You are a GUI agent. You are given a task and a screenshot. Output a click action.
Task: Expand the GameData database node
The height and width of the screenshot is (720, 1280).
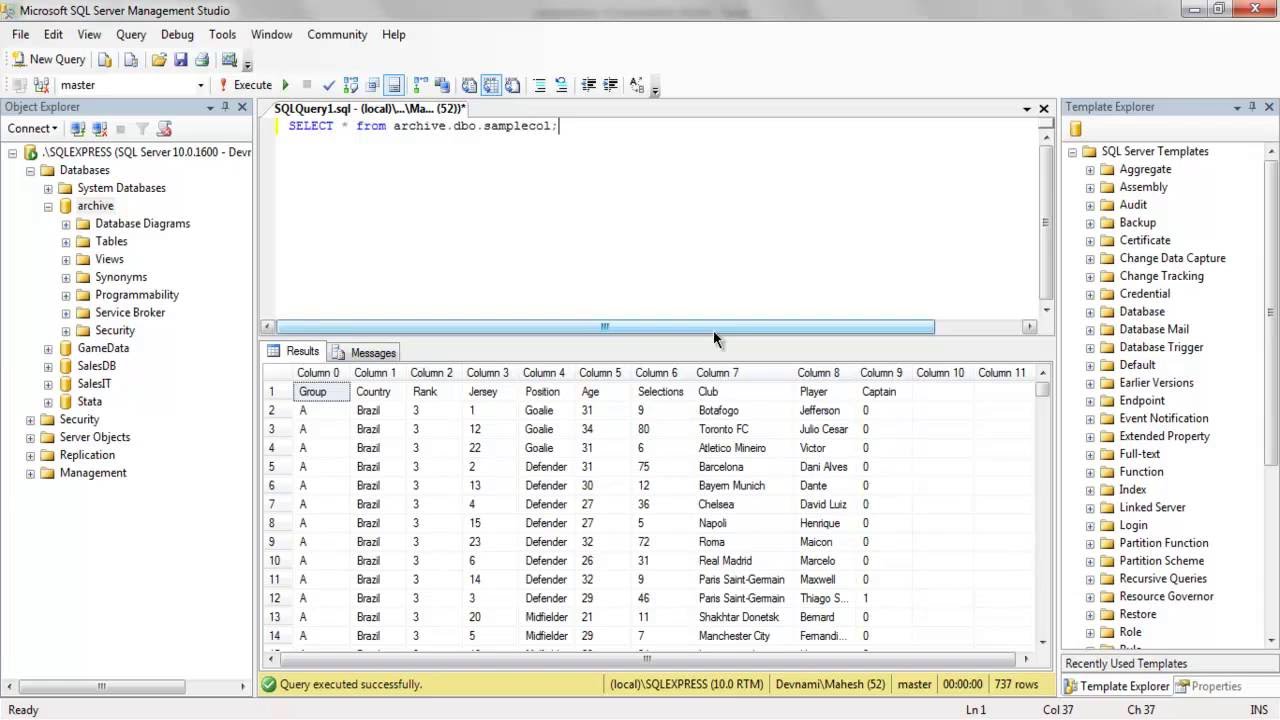[48, 348]
